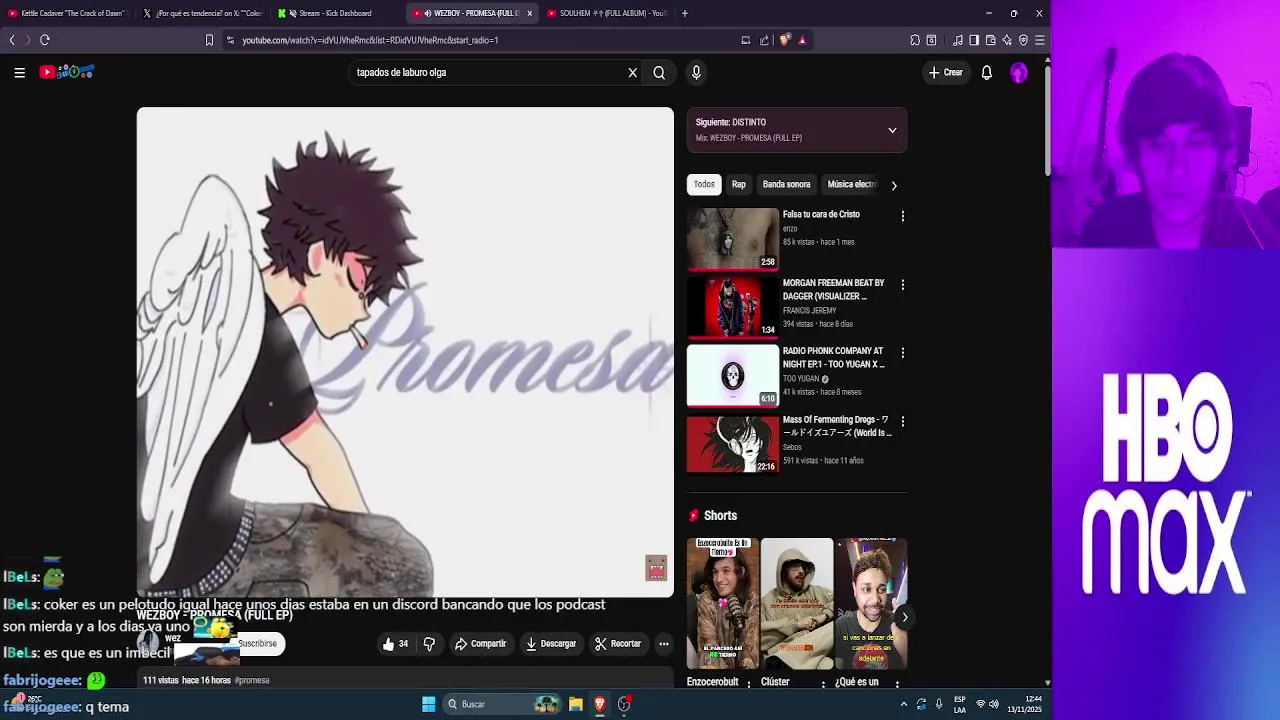
Task: Open the Brave playlist music-note icon
Action: tap(958, 40)
